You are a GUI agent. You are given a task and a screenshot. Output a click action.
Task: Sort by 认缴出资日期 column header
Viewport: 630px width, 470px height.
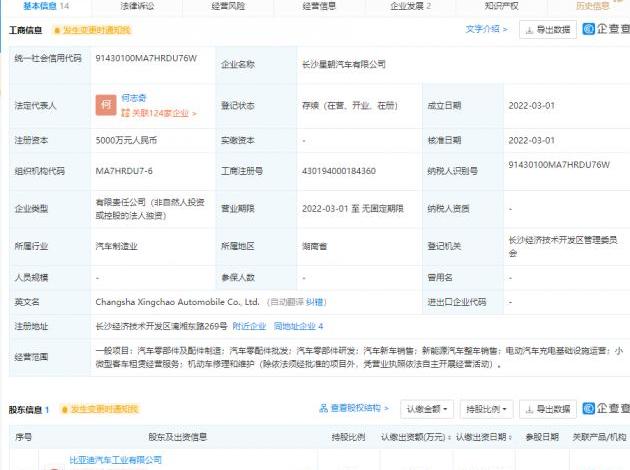click(x=484, y=437)
